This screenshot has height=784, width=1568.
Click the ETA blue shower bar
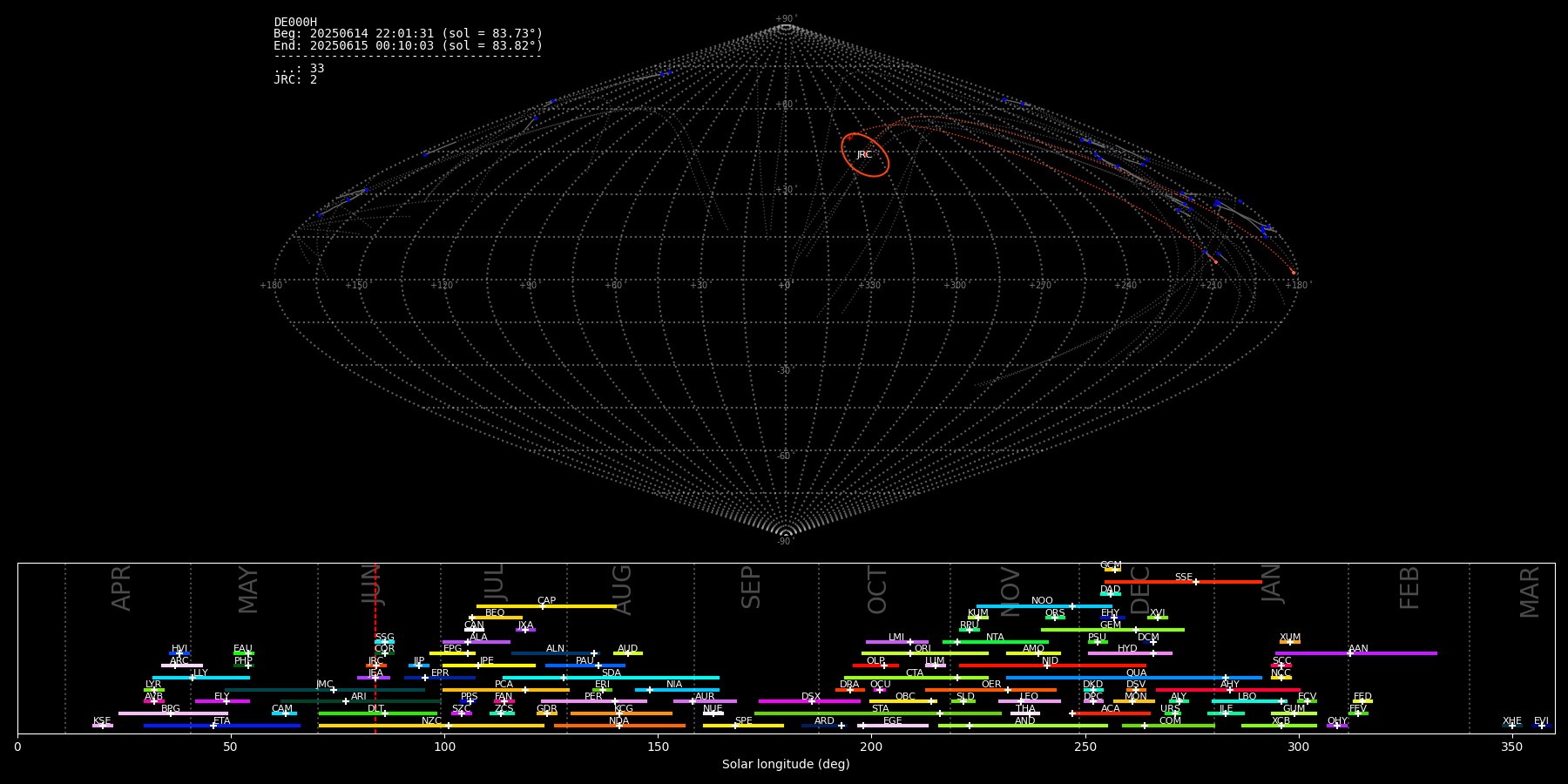pos(222,726)
